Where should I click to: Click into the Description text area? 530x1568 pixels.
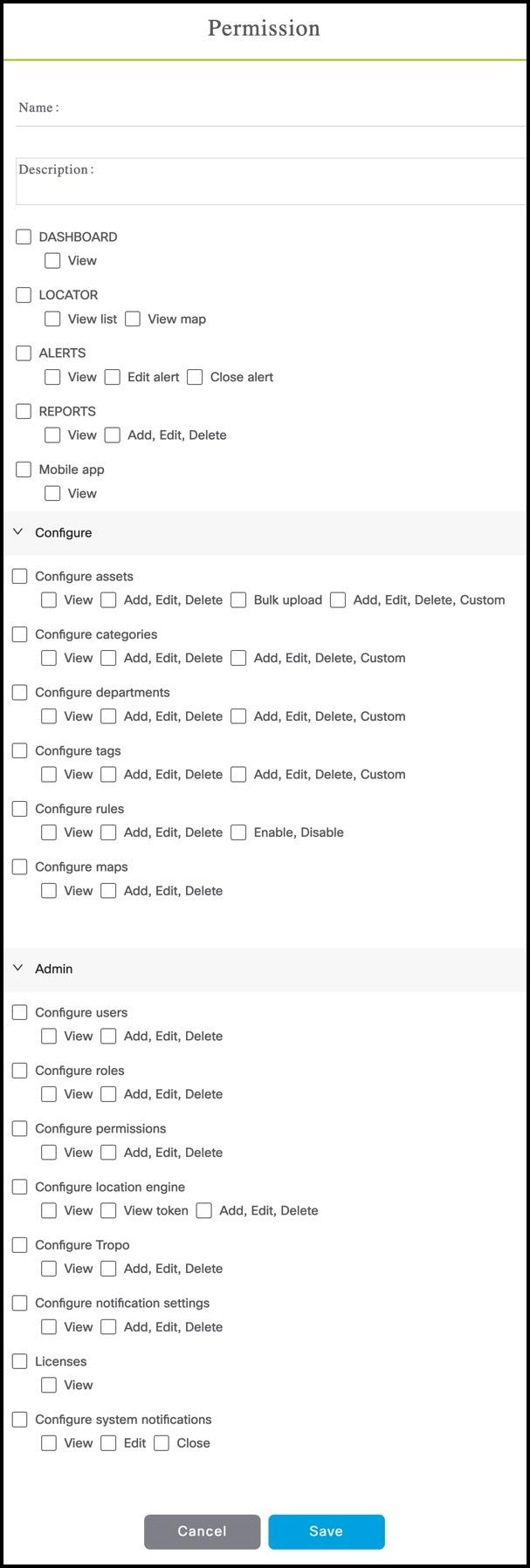[x=288, y=181]
